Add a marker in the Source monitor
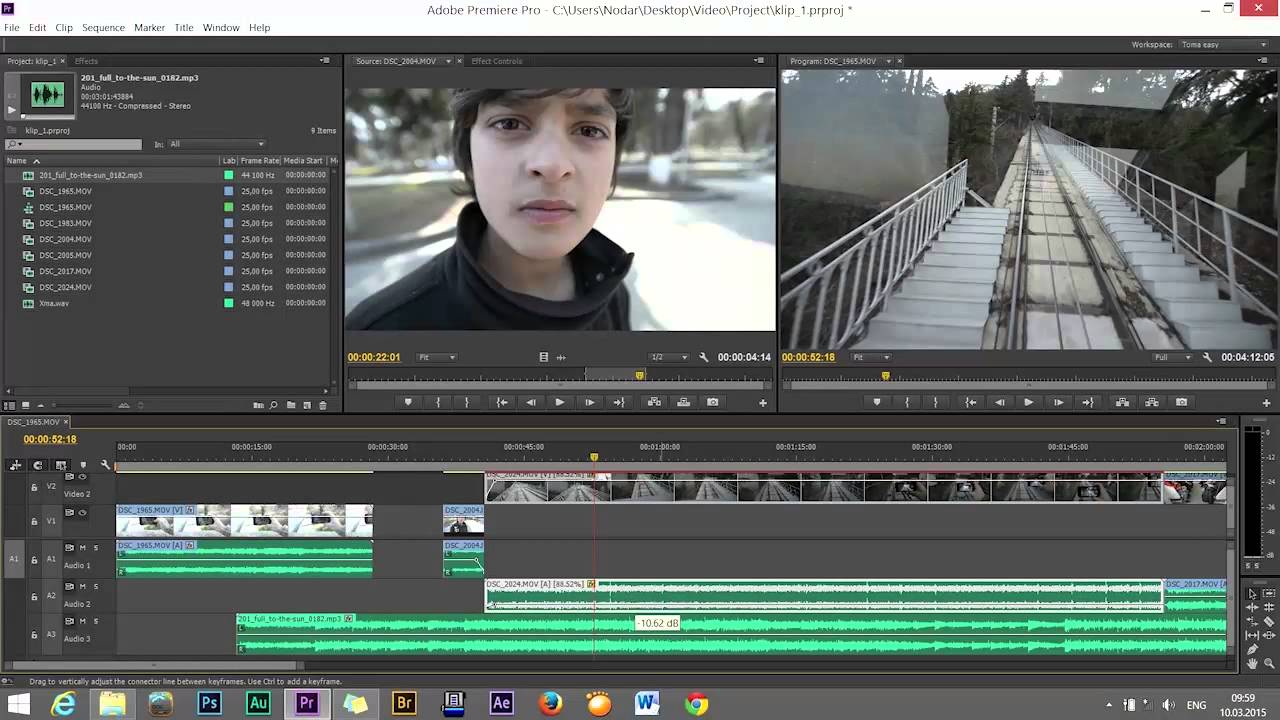 408,402
